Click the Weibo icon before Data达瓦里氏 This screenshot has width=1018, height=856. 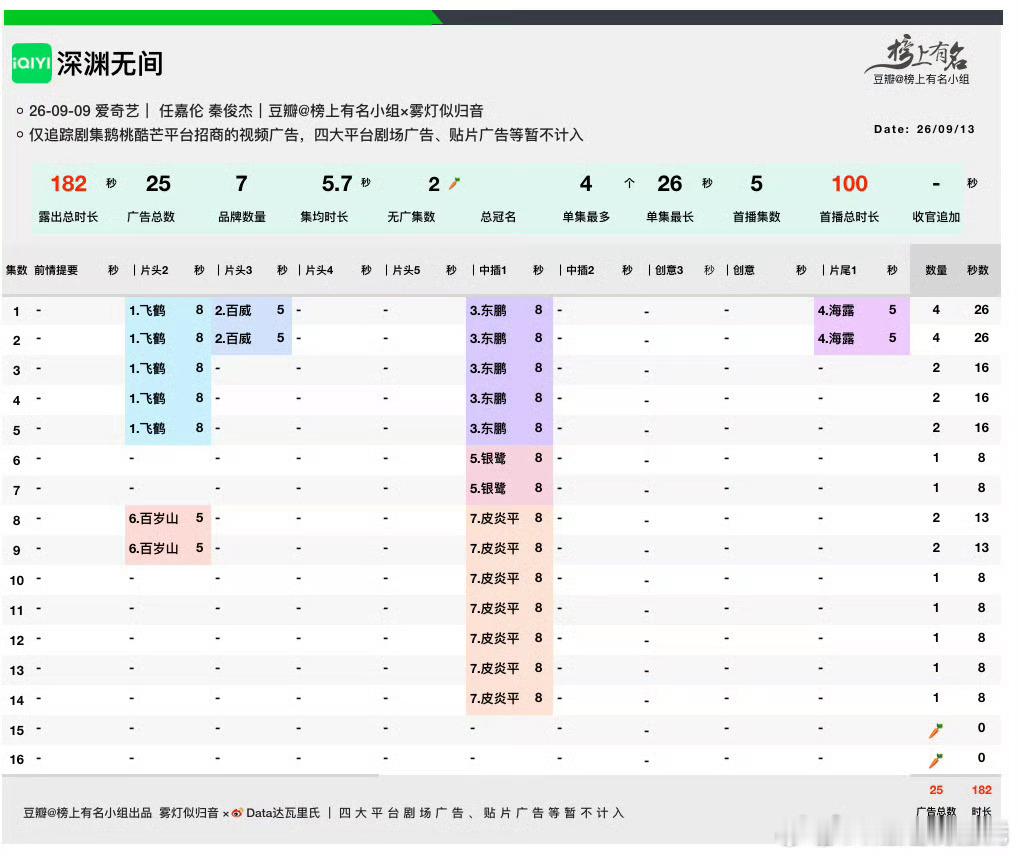(x=238, y=813)
